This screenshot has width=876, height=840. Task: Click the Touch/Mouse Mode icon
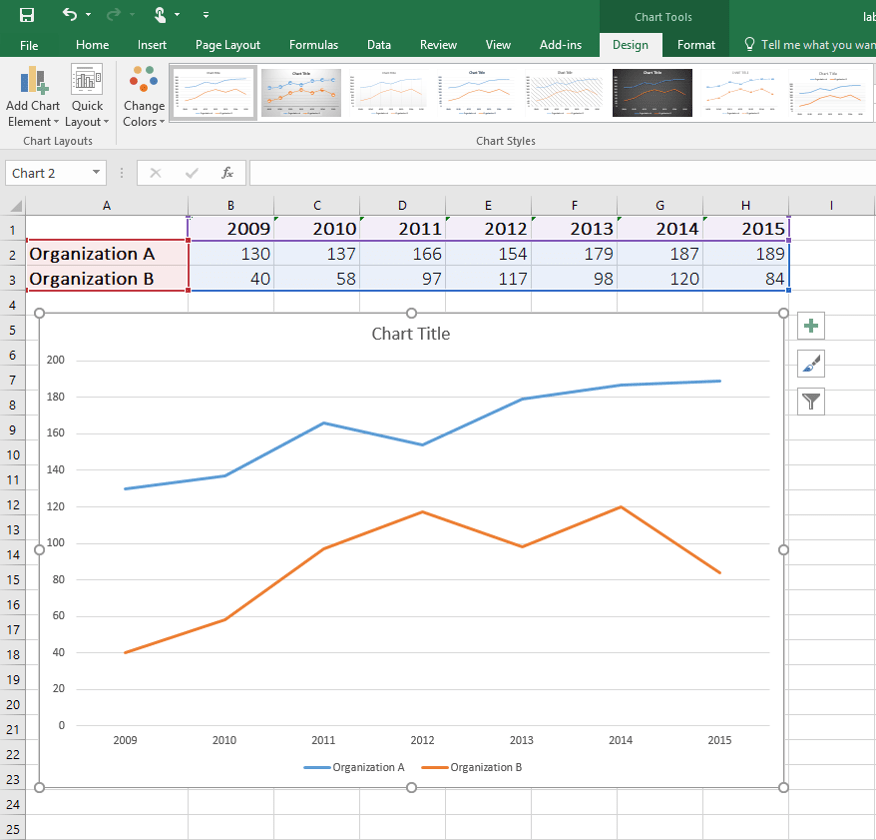[x=160, y=15]
